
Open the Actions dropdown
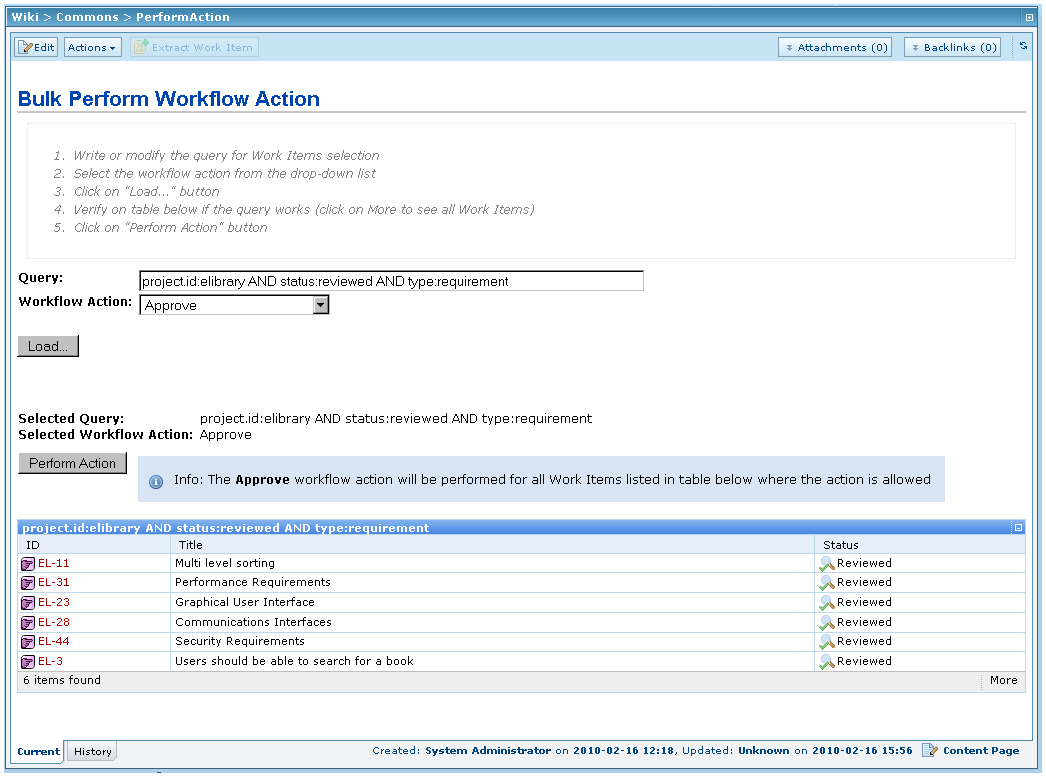pos(91,46)
